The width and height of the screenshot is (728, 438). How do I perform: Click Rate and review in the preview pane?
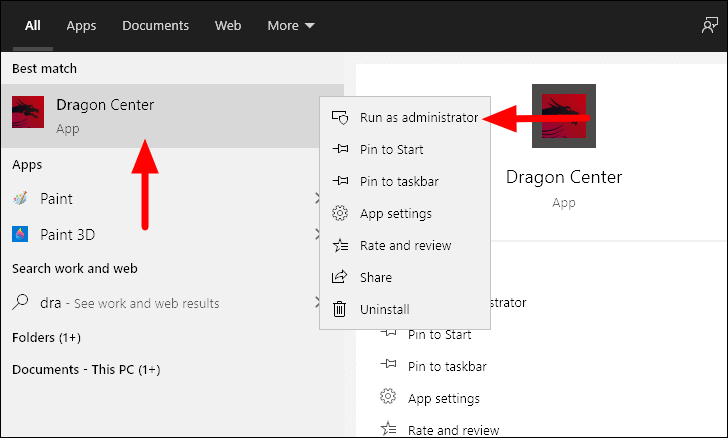tap(454, 430)
